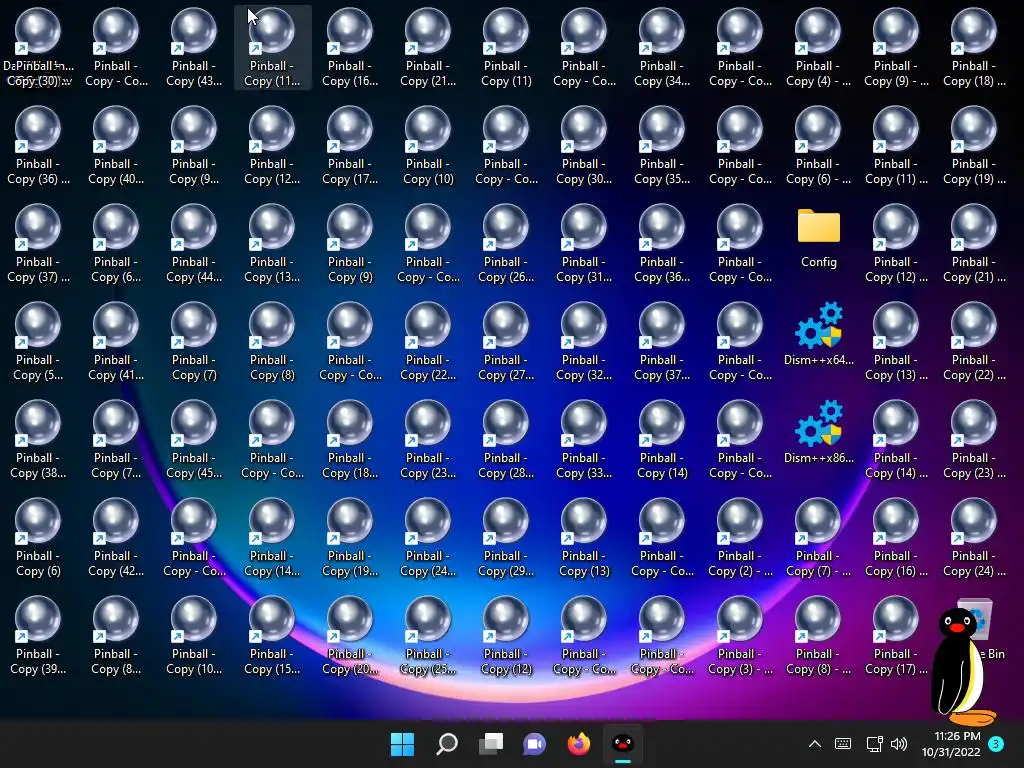Switch to the running Pingu taskbar app
Viewport: 1024px width, 768px height.
coord(623,744)
